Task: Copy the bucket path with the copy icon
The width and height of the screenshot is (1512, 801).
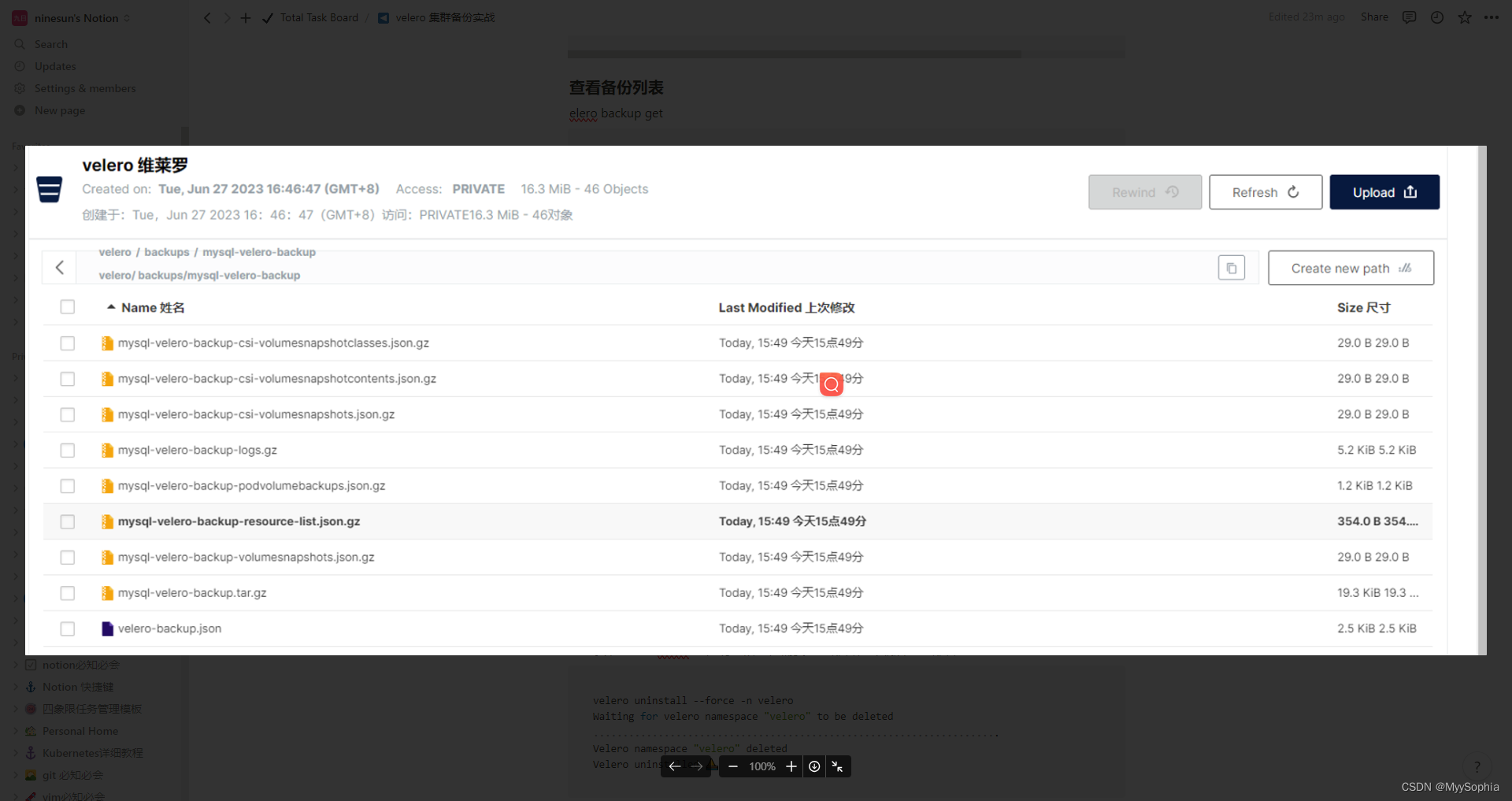Action: tap(1232, 268)
